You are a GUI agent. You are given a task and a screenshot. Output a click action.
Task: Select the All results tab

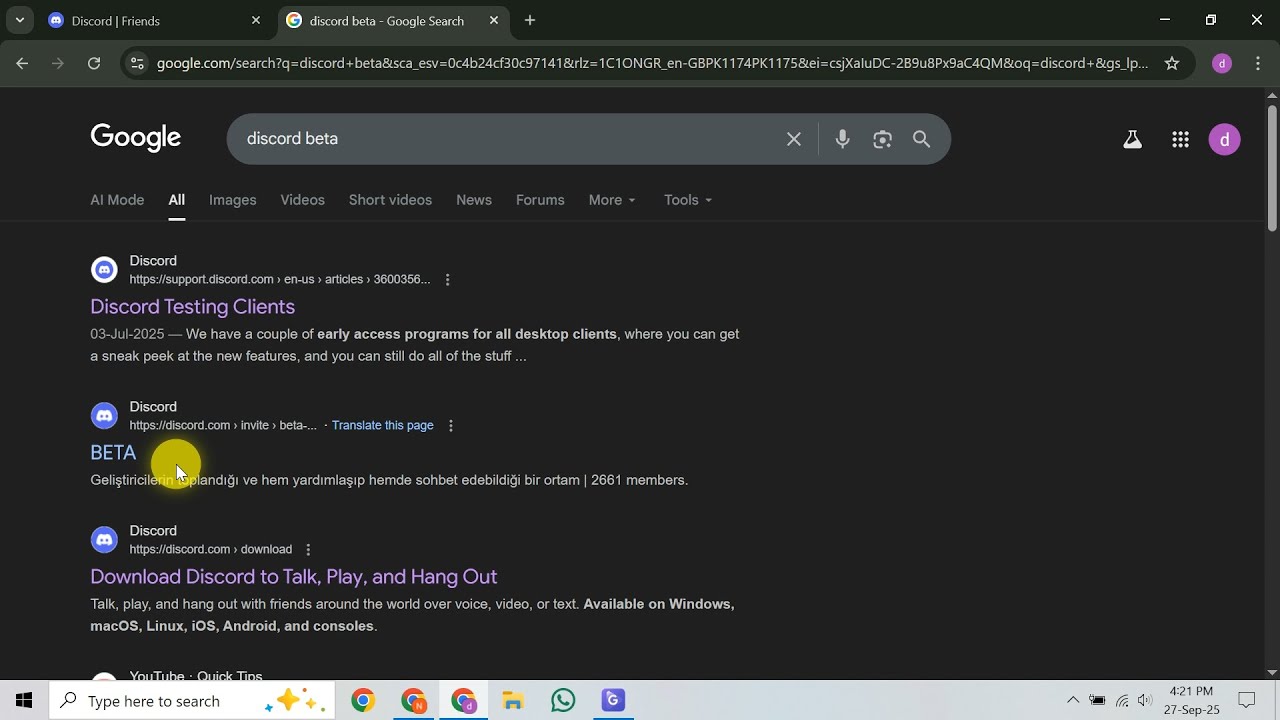click(176, 200)
